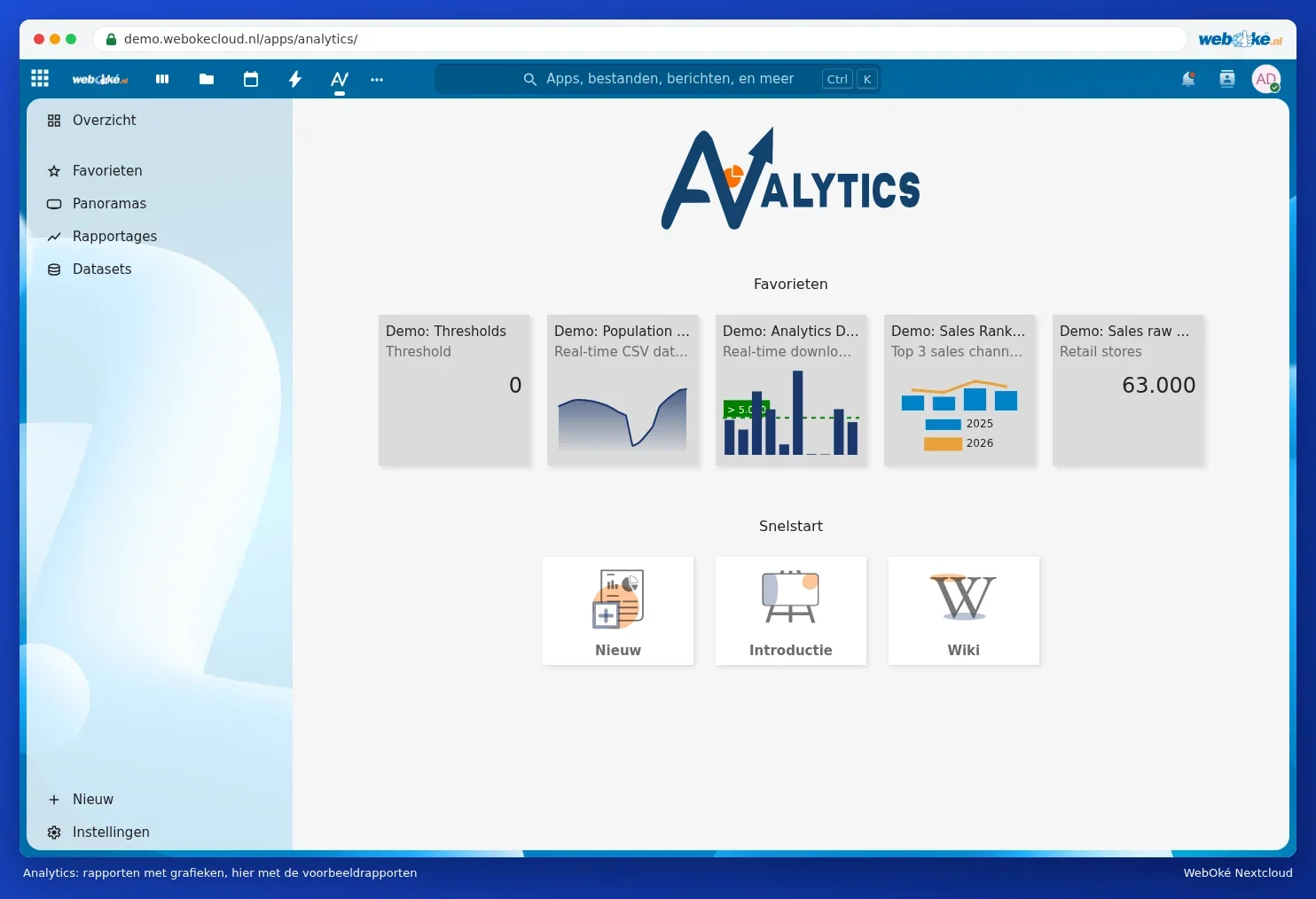Open the Files folder icon
The image size is (1316, 899).
point(207,79)
